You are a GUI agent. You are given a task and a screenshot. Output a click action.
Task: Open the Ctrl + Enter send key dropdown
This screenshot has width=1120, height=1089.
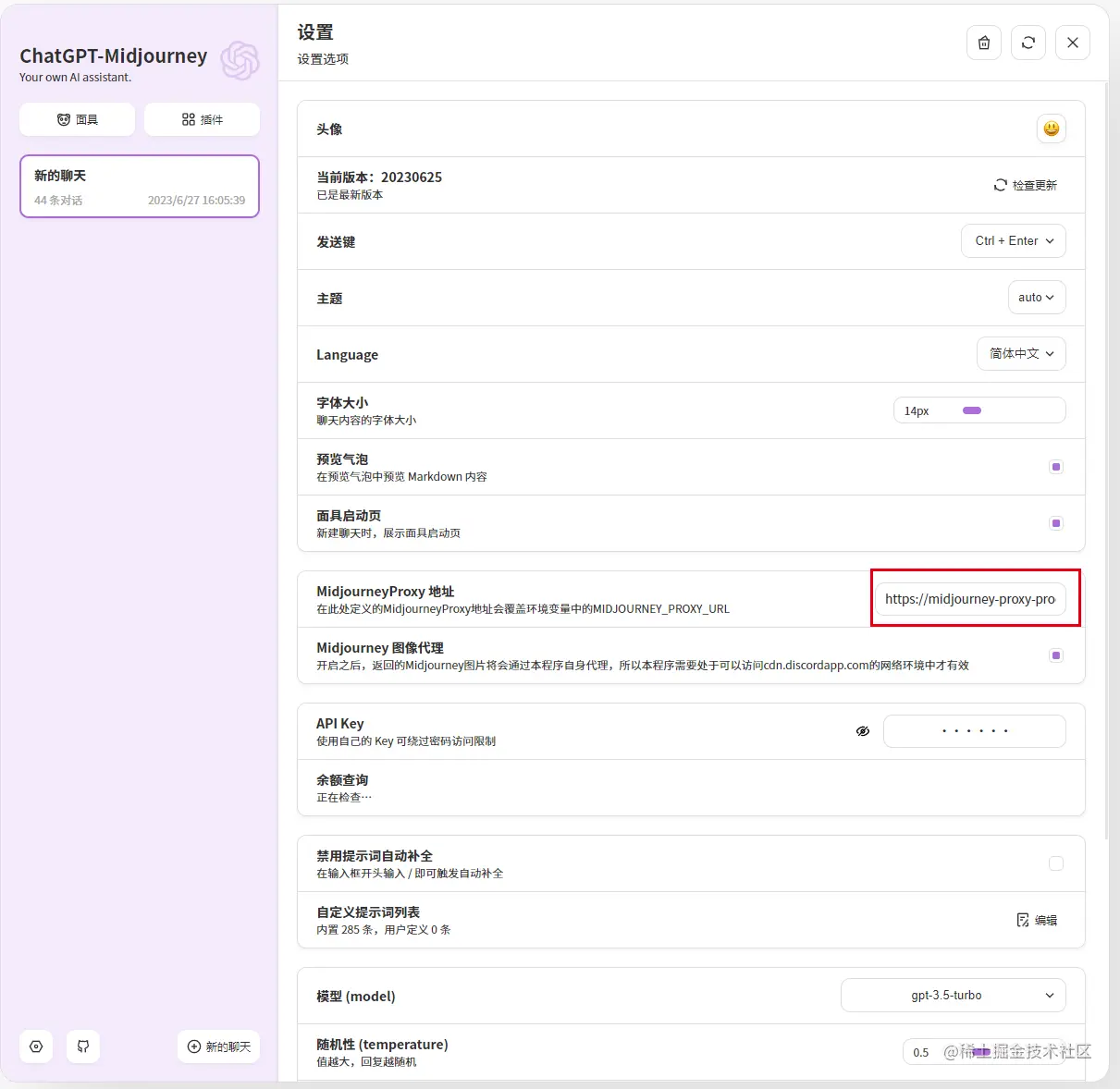[1014, 241]
